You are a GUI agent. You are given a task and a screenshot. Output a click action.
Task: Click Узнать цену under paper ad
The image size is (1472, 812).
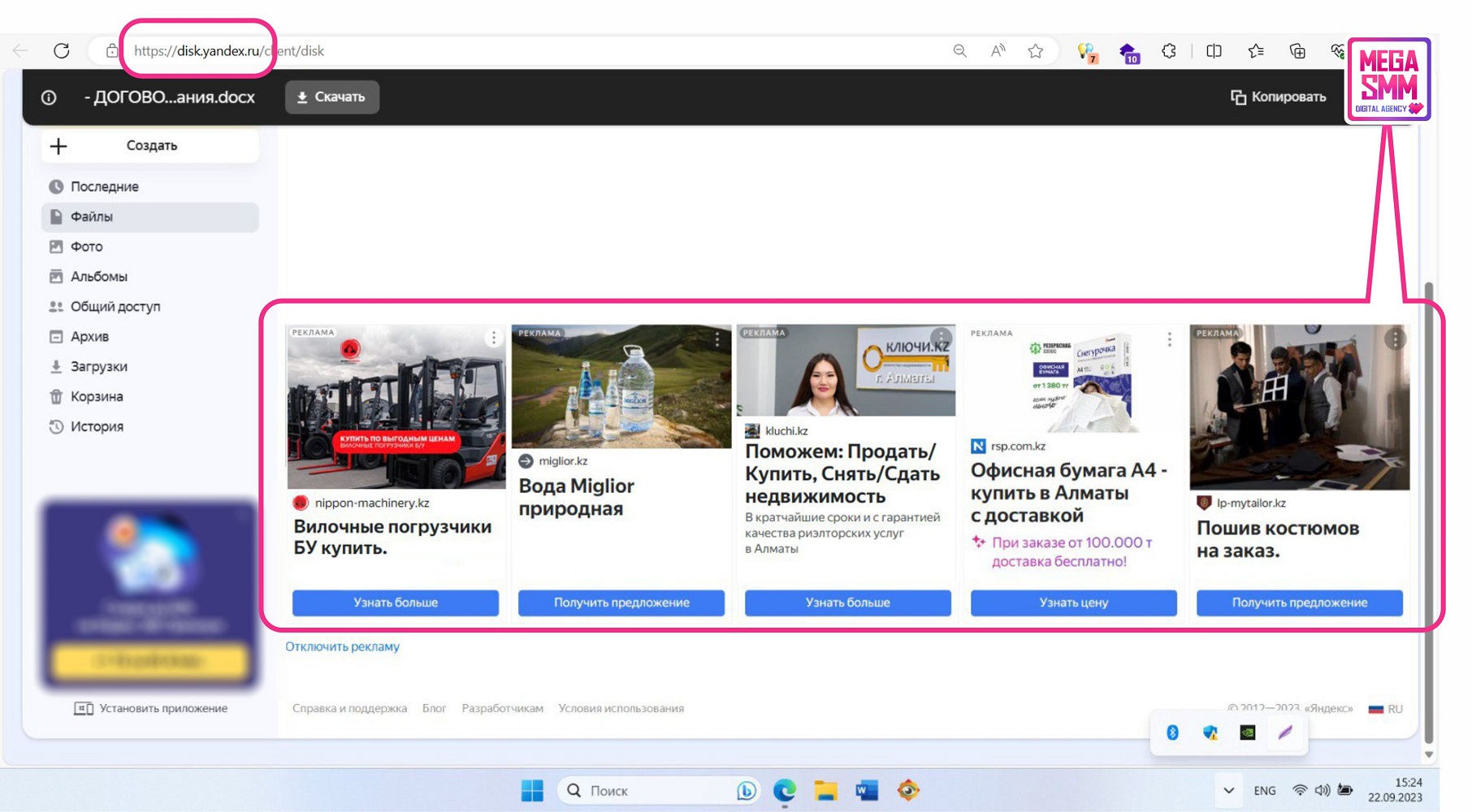point(1074,603)
